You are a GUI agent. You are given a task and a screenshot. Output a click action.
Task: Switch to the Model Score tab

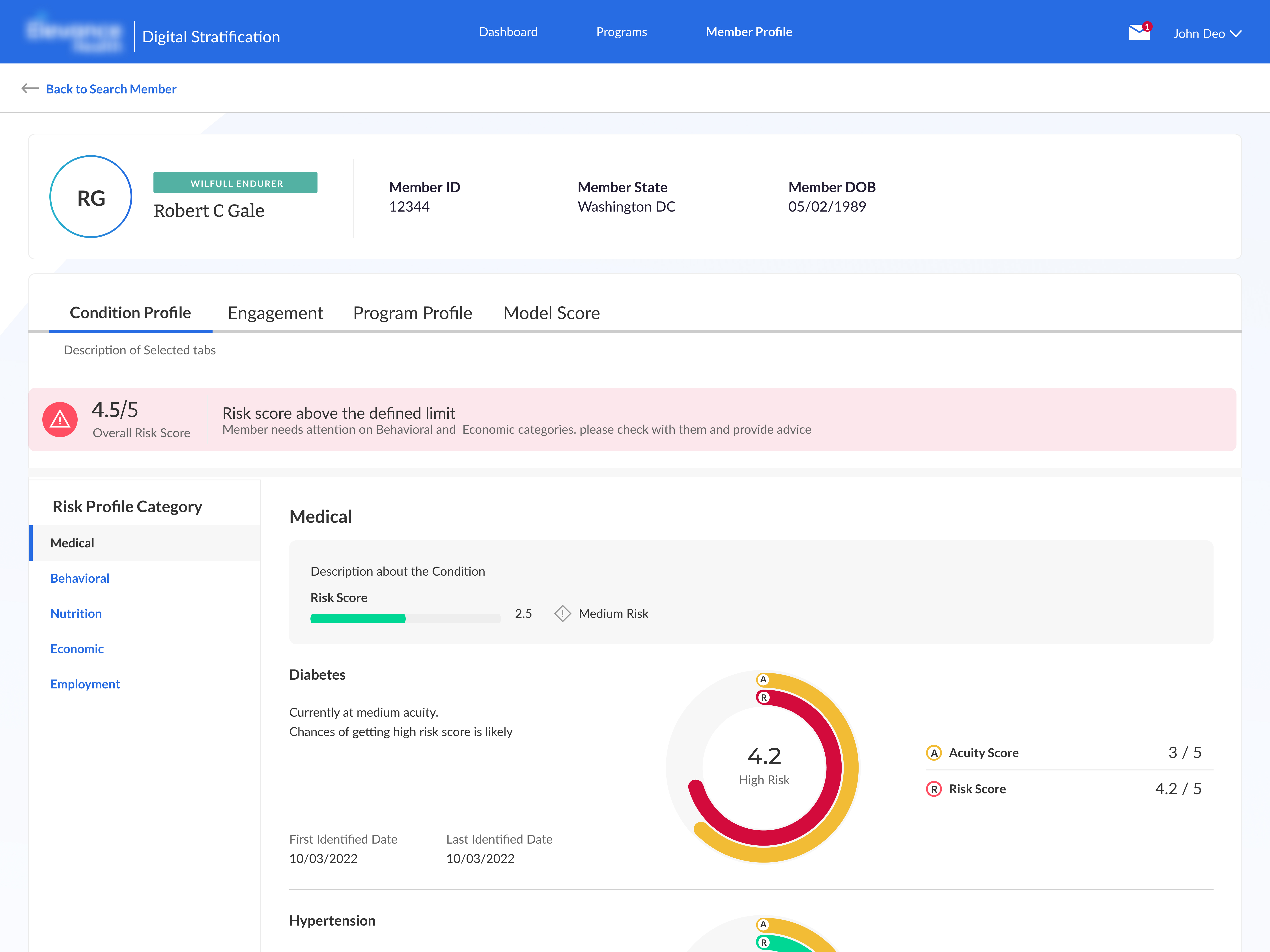pos(551,313)
